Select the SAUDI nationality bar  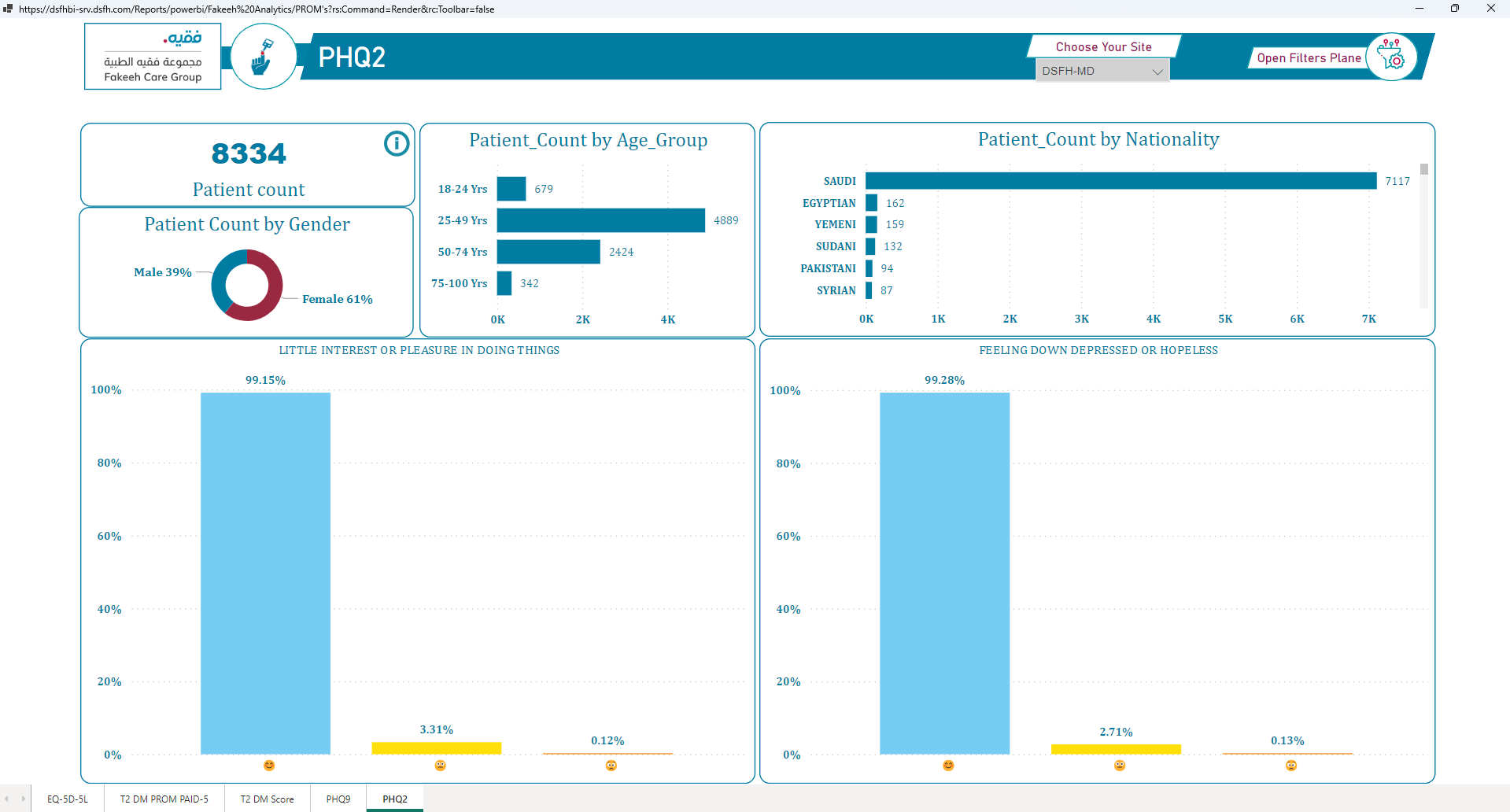(x=1121, y=181)
